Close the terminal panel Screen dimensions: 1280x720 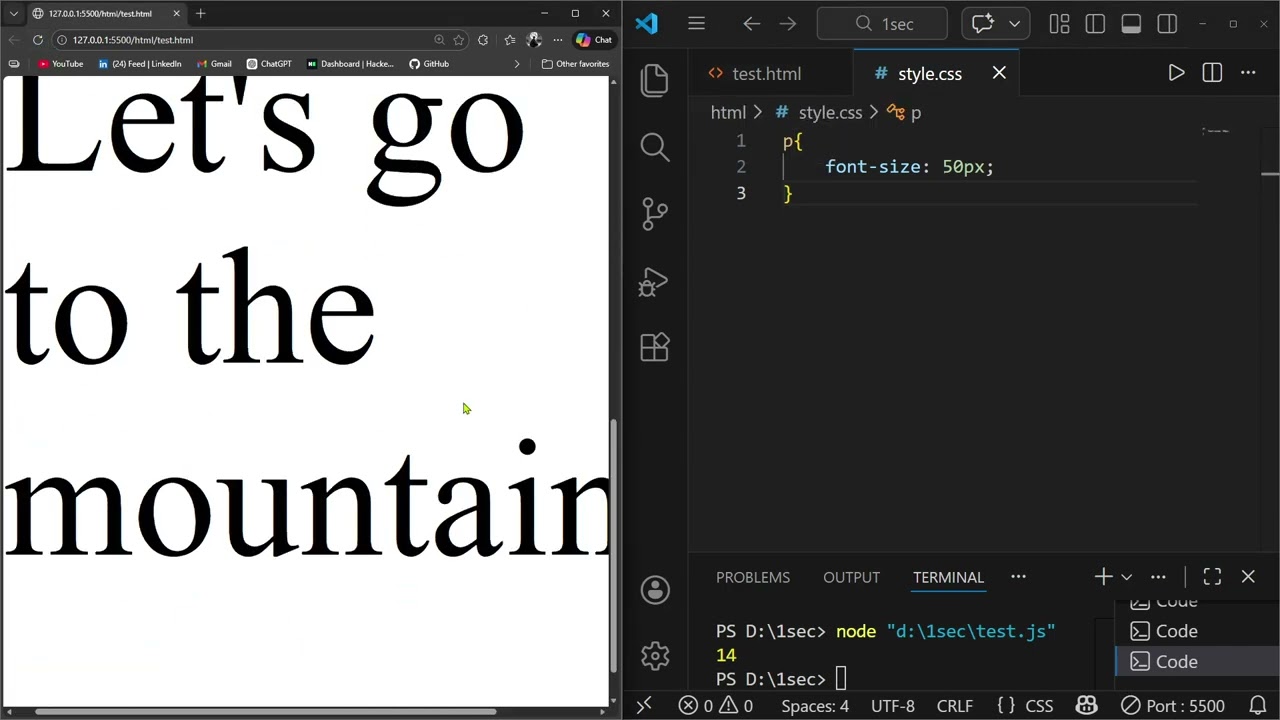pyautogui.click(x=1248, y=577)
